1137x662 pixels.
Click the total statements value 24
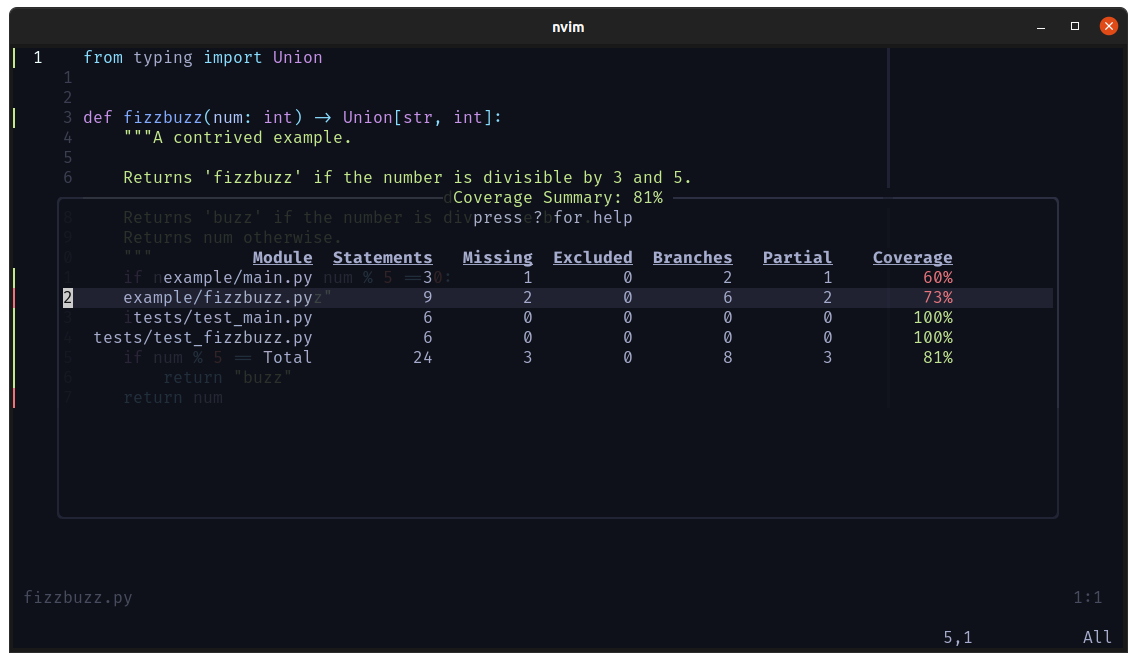[423, 357]
